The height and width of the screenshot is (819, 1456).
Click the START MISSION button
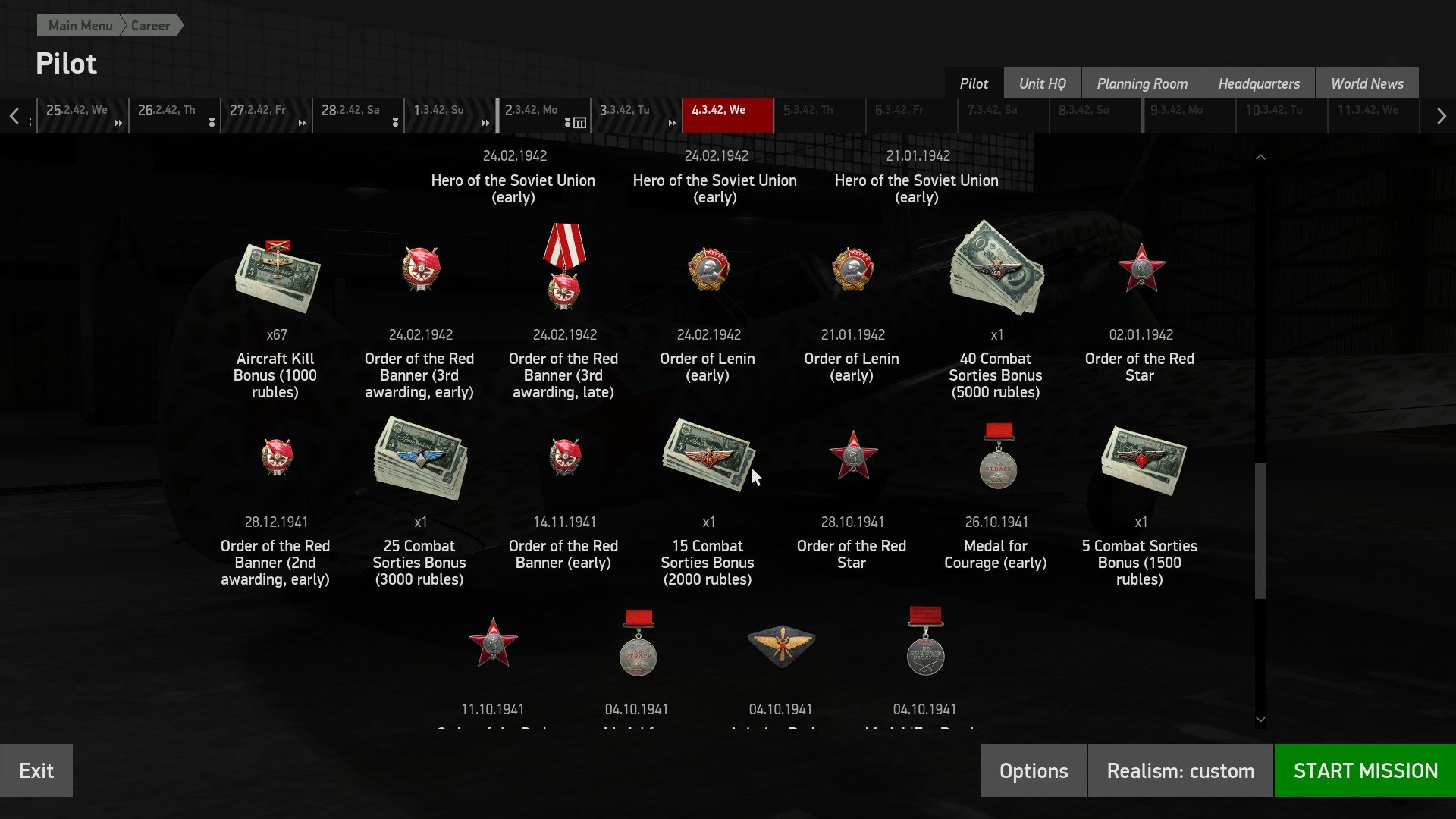(x=1365, y=770)
